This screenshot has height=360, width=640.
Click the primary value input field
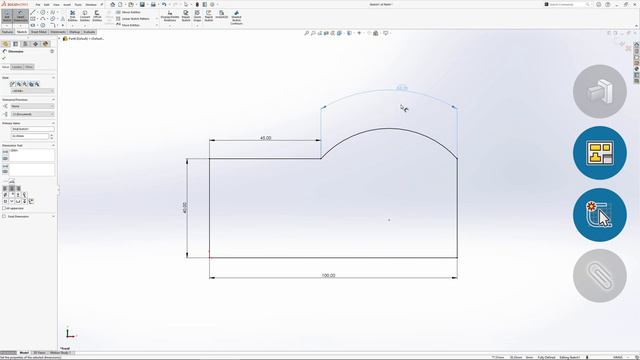click(30, 136)
